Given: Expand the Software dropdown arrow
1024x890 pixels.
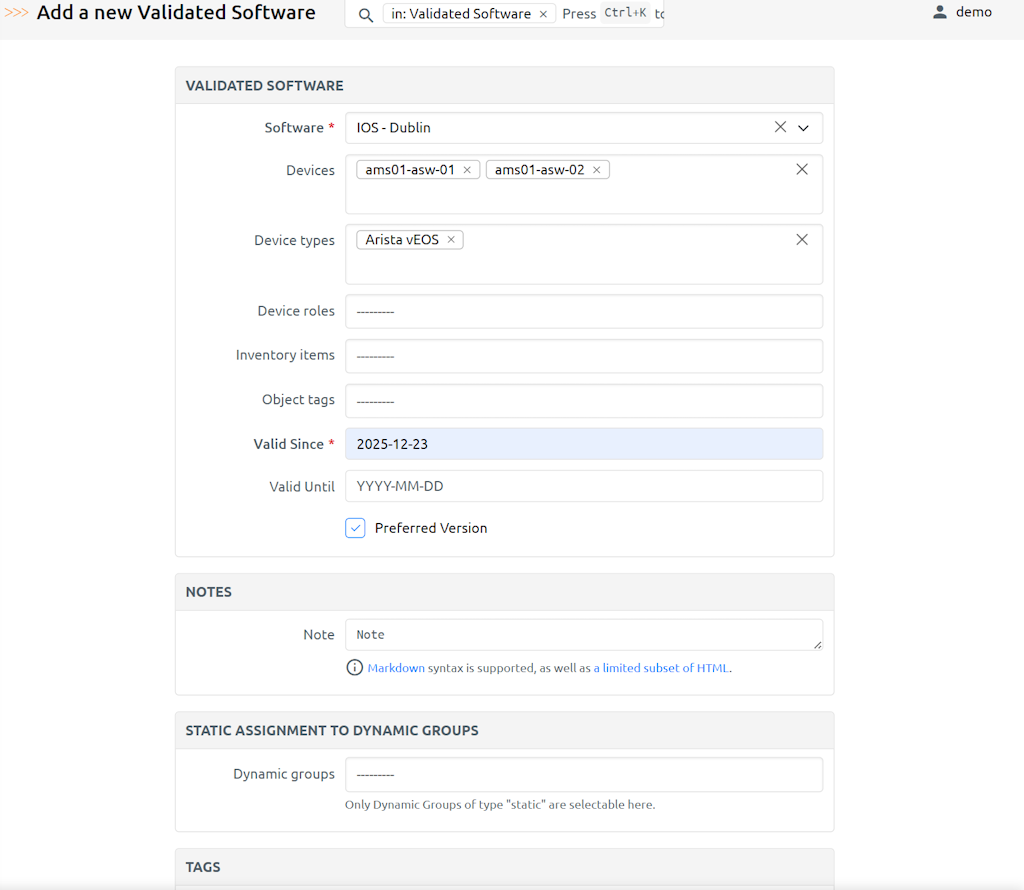Looking at the screenshot, I should pyautogui.click(x=803, y=128).
